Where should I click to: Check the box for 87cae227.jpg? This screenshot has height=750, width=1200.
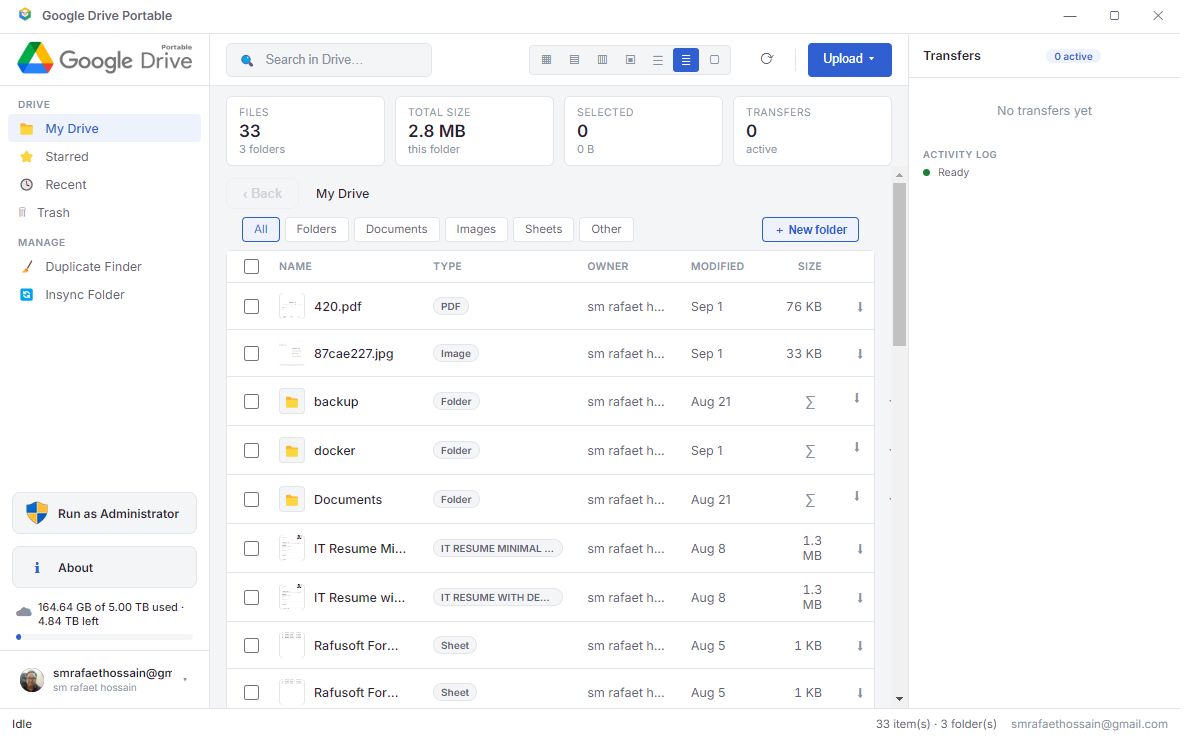[252, 354]
